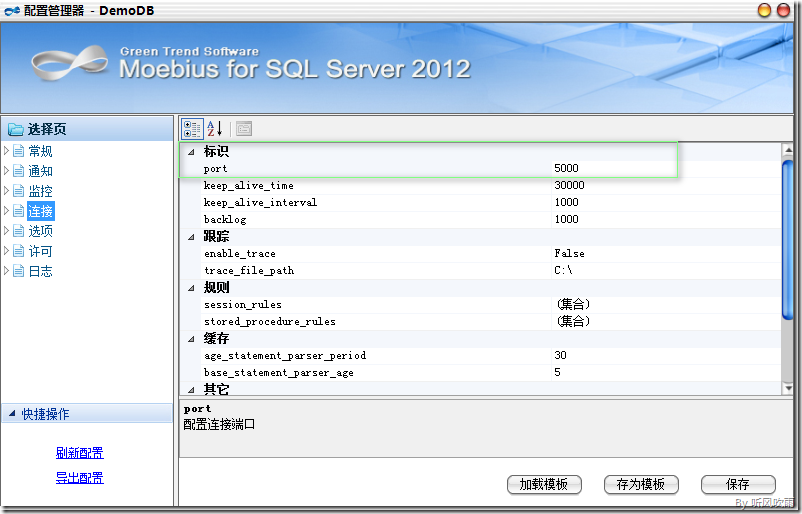Select the enable_trace property name
Viewport: 802px width, 514px height.
(x=240, y=254)
